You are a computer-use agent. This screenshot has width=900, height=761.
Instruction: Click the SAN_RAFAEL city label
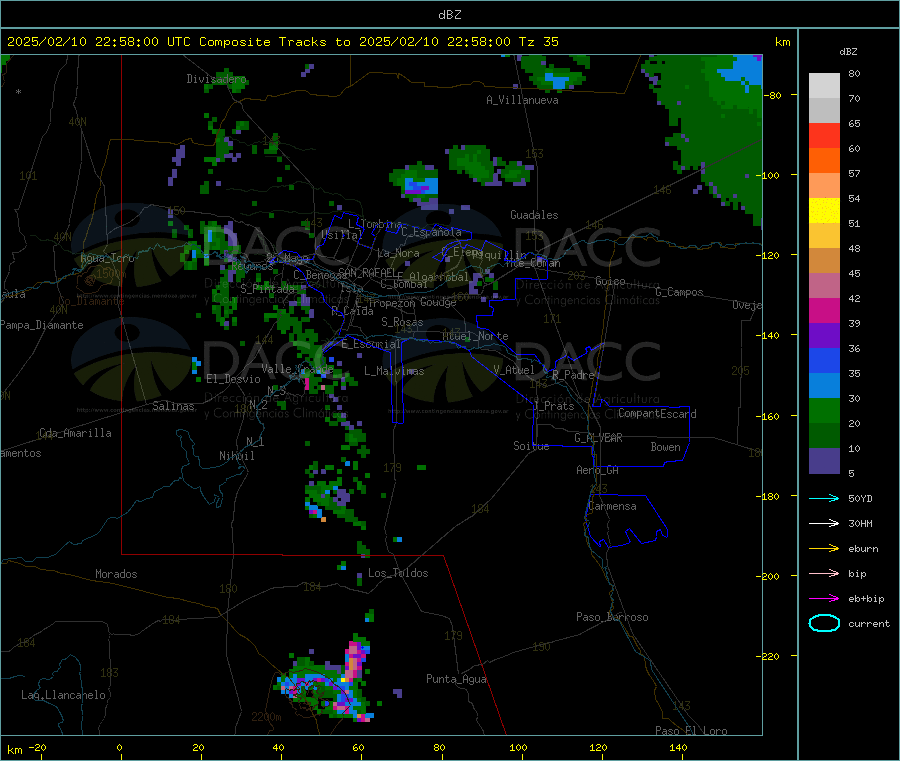(x=366, y=272)
